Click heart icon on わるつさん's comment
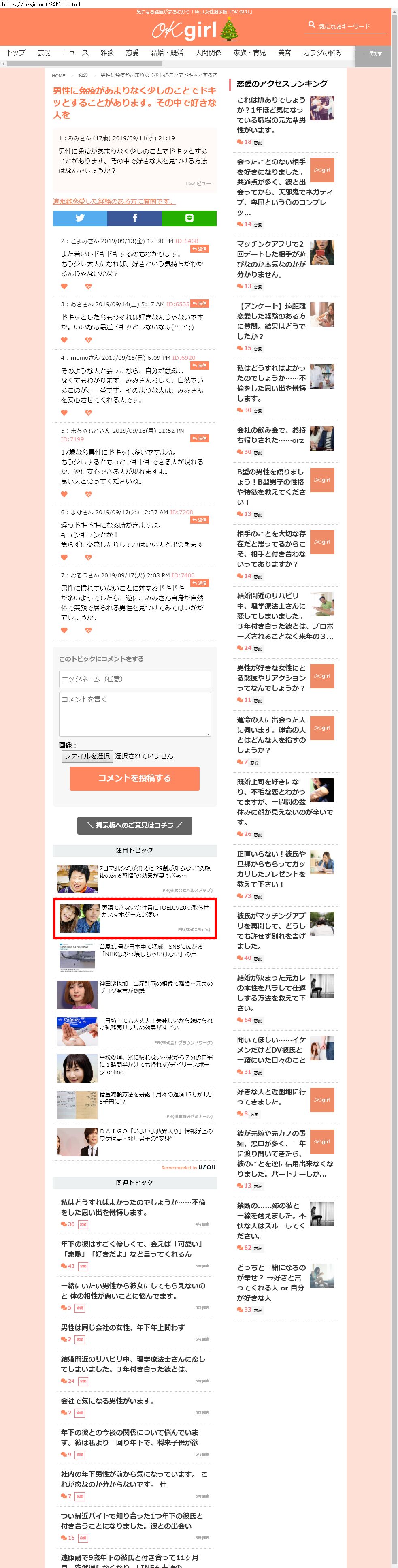 point(64,630)
